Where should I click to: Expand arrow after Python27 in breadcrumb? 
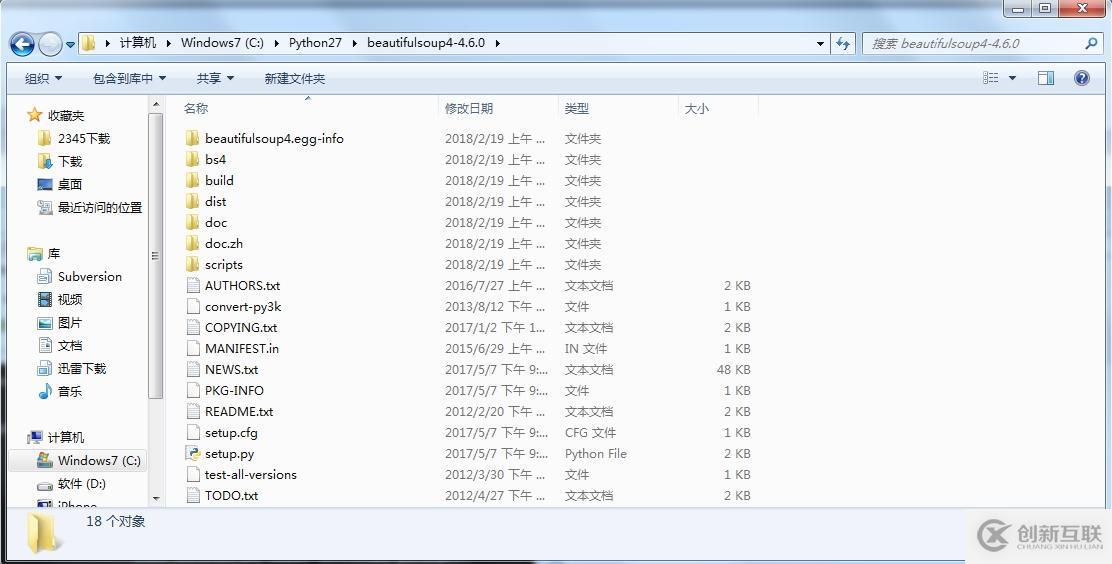[x=355, y=43]
